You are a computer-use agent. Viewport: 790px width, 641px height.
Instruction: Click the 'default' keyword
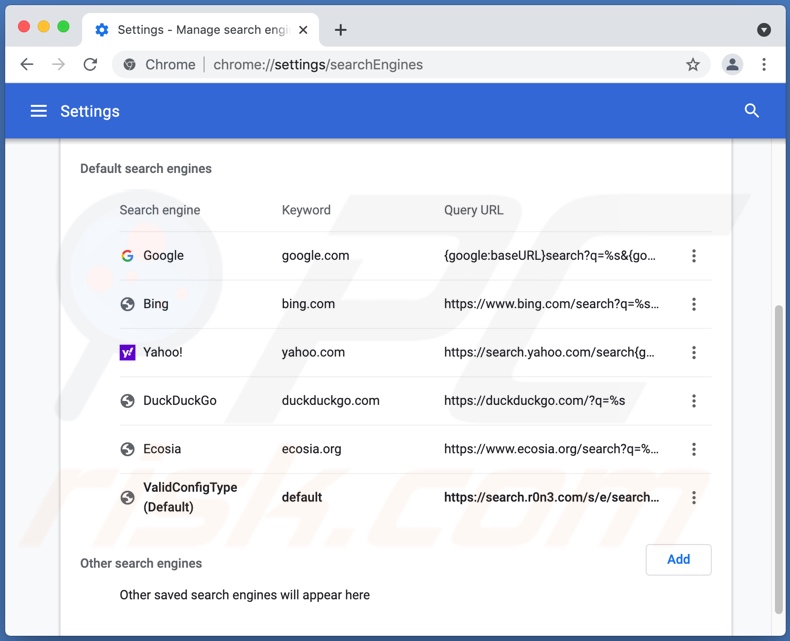click(x=302, y=497)
